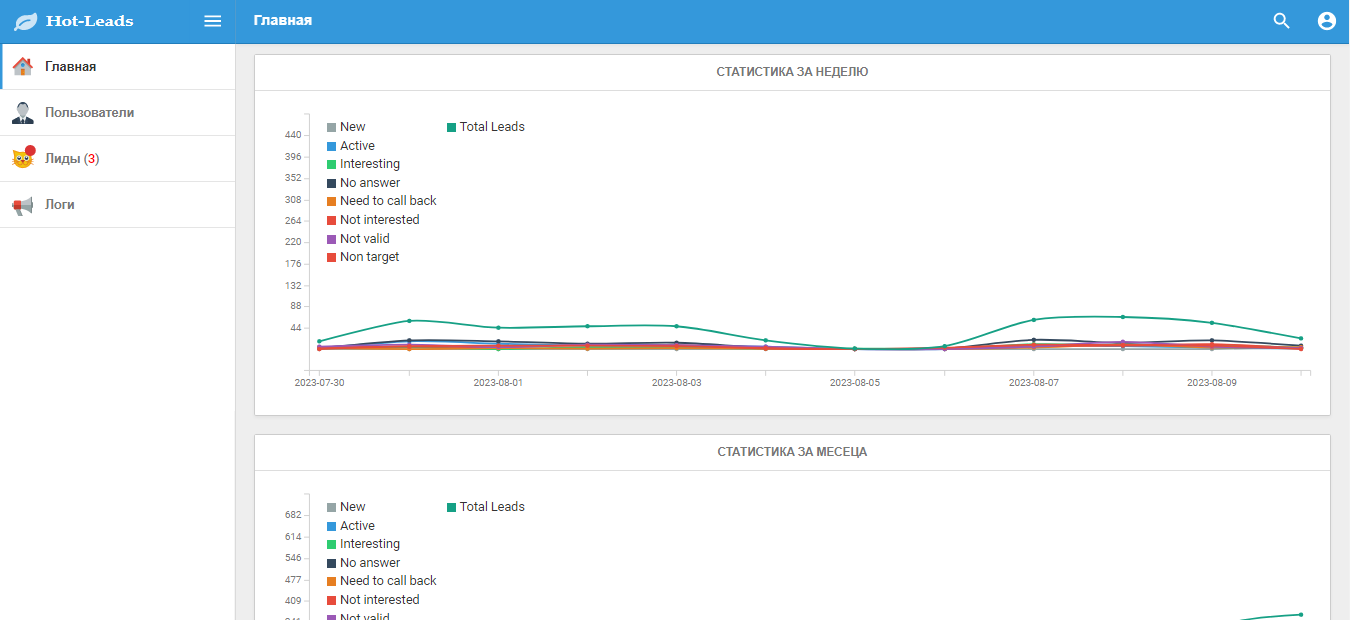1350x620 pixels.
Task: Click the СТАТИСТИКА ЗА НЕДЕЛЮ panel heading
Action: tap(792, 72)
